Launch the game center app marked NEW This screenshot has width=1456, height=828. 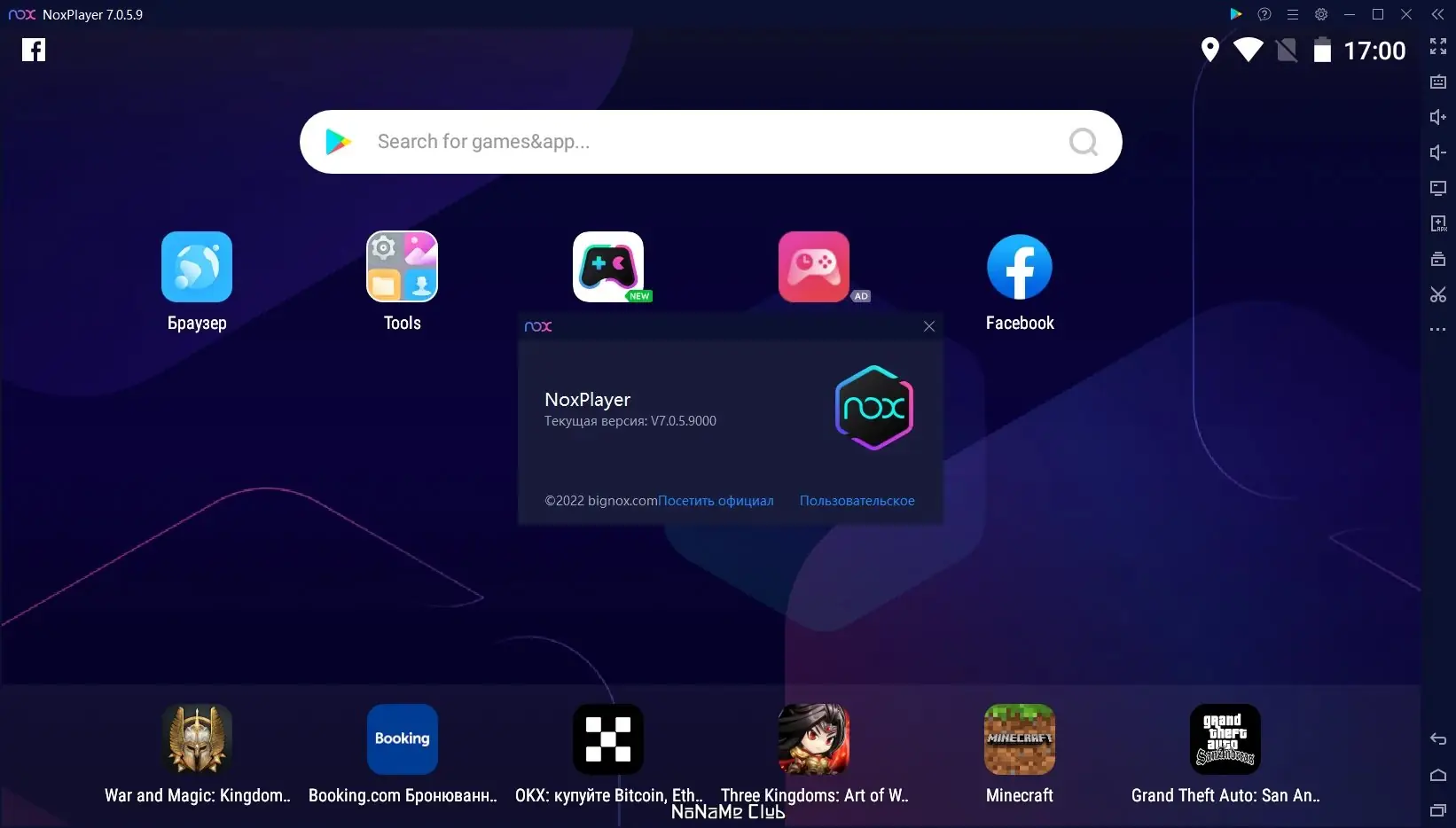tap(608, 267)
